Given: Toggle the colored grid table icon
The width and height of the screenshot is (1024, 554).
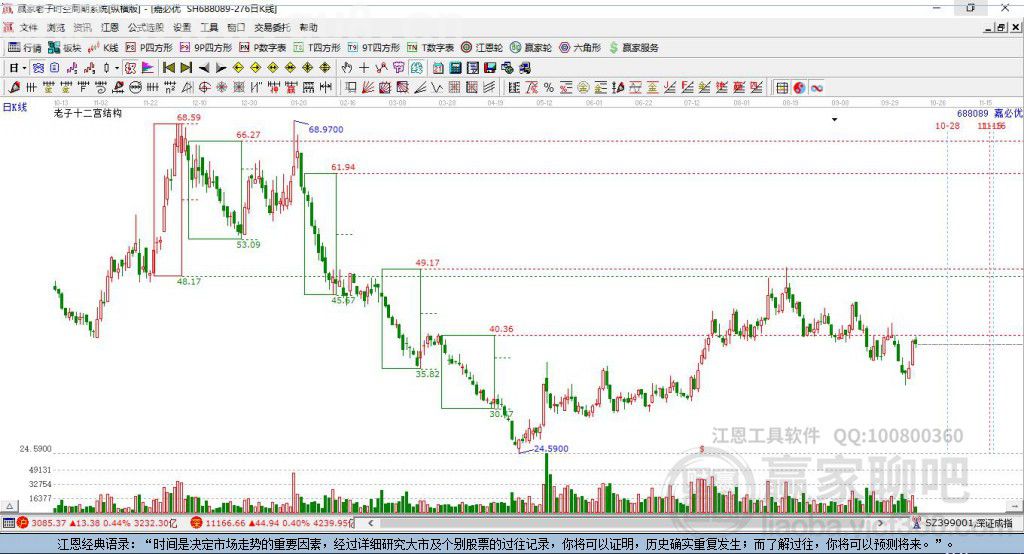Looking at the screenshot, I should [782, 88].
